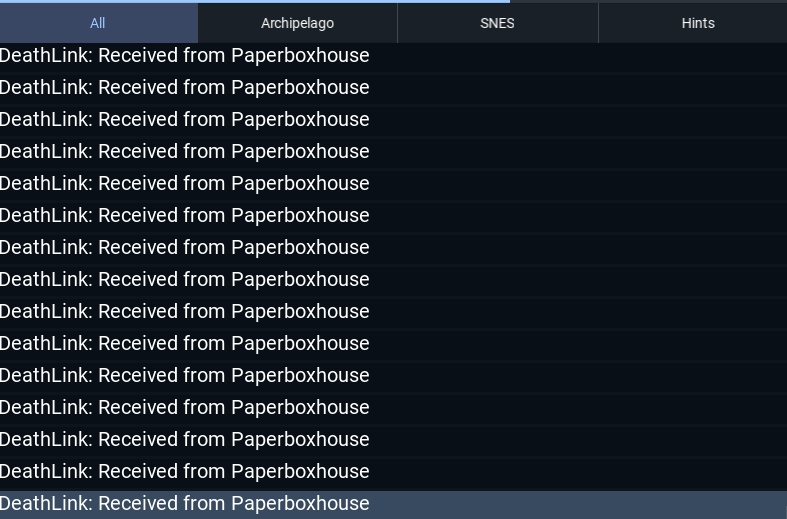Select the second DeathLink log entry
The image size is (787, 519).
[394, 87]
